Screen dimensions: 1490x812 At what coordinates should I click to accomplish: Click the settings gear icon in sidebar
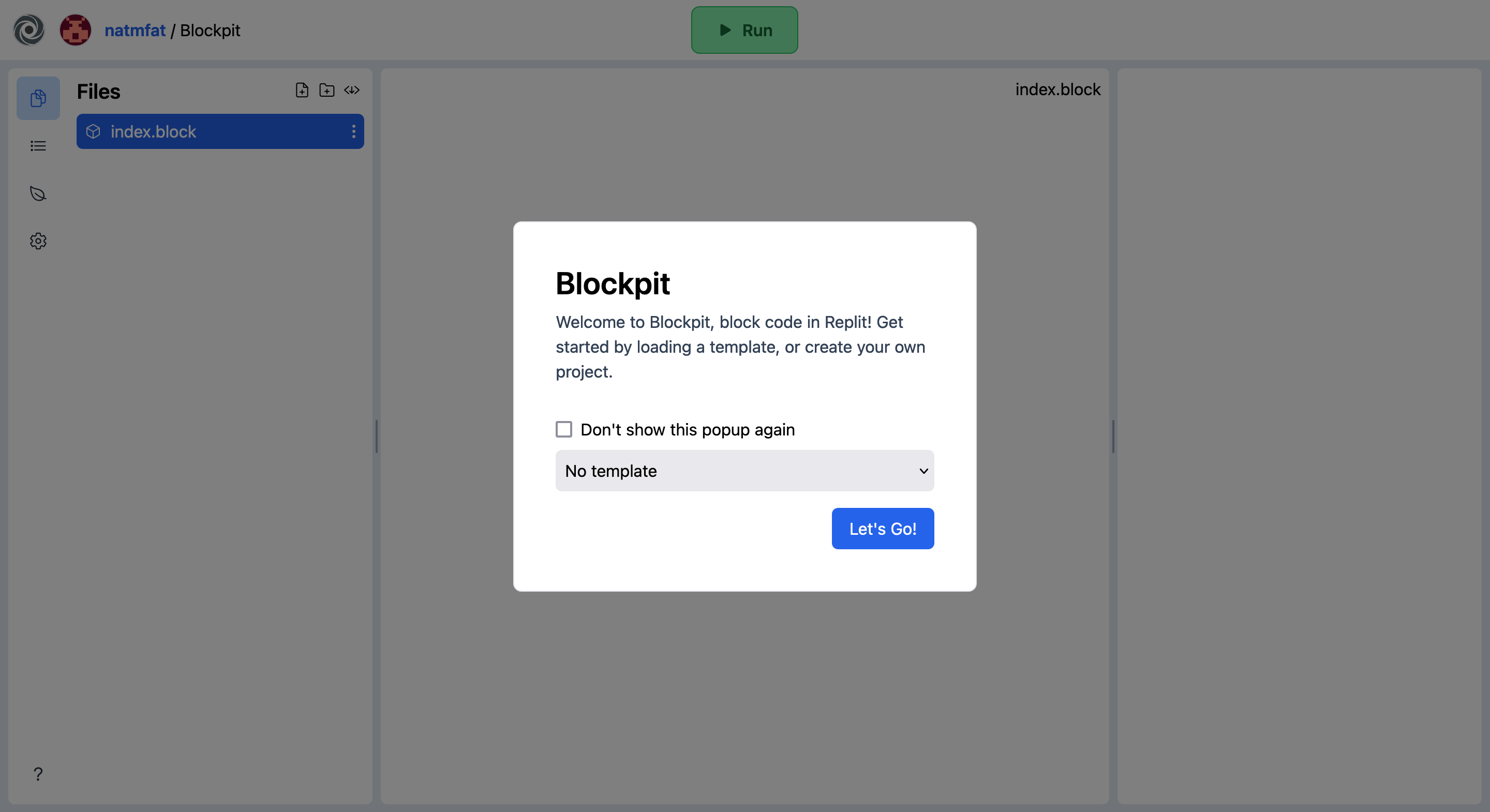click(x=38, y=240)
